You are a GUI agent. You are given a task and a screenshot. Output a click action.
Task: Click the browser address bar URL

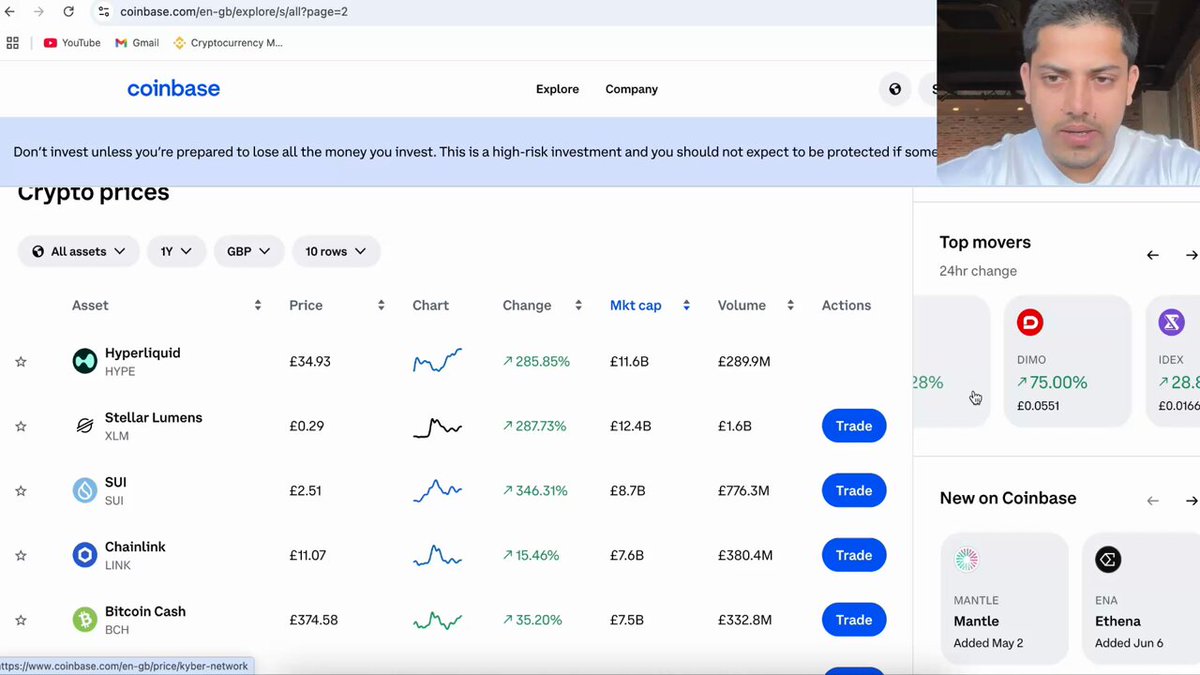click(x=234, y=12)
